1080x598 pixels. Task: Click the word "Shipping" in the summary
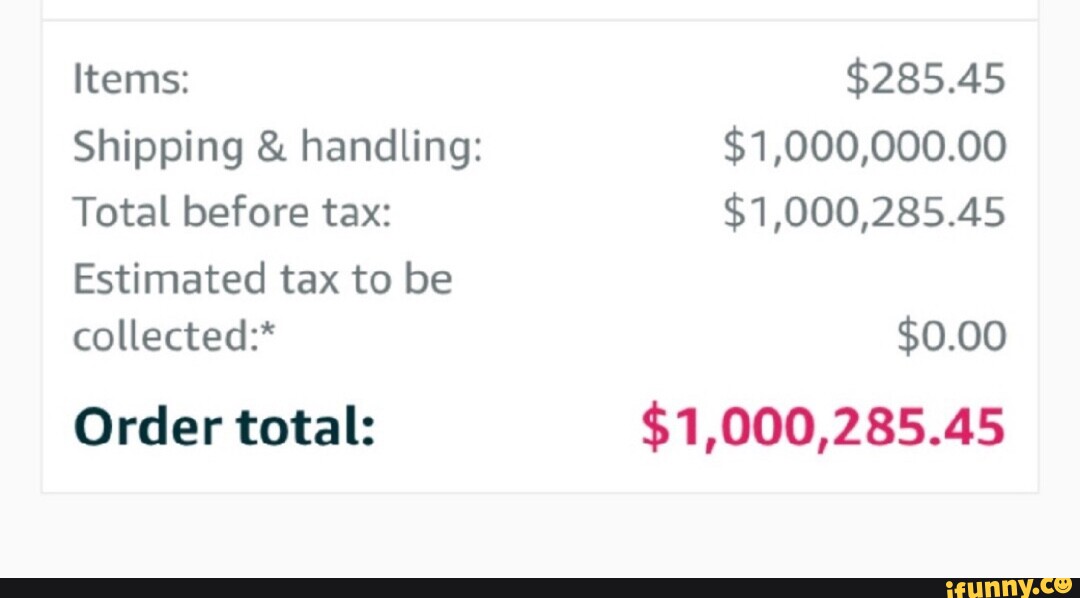pos(158,149)
